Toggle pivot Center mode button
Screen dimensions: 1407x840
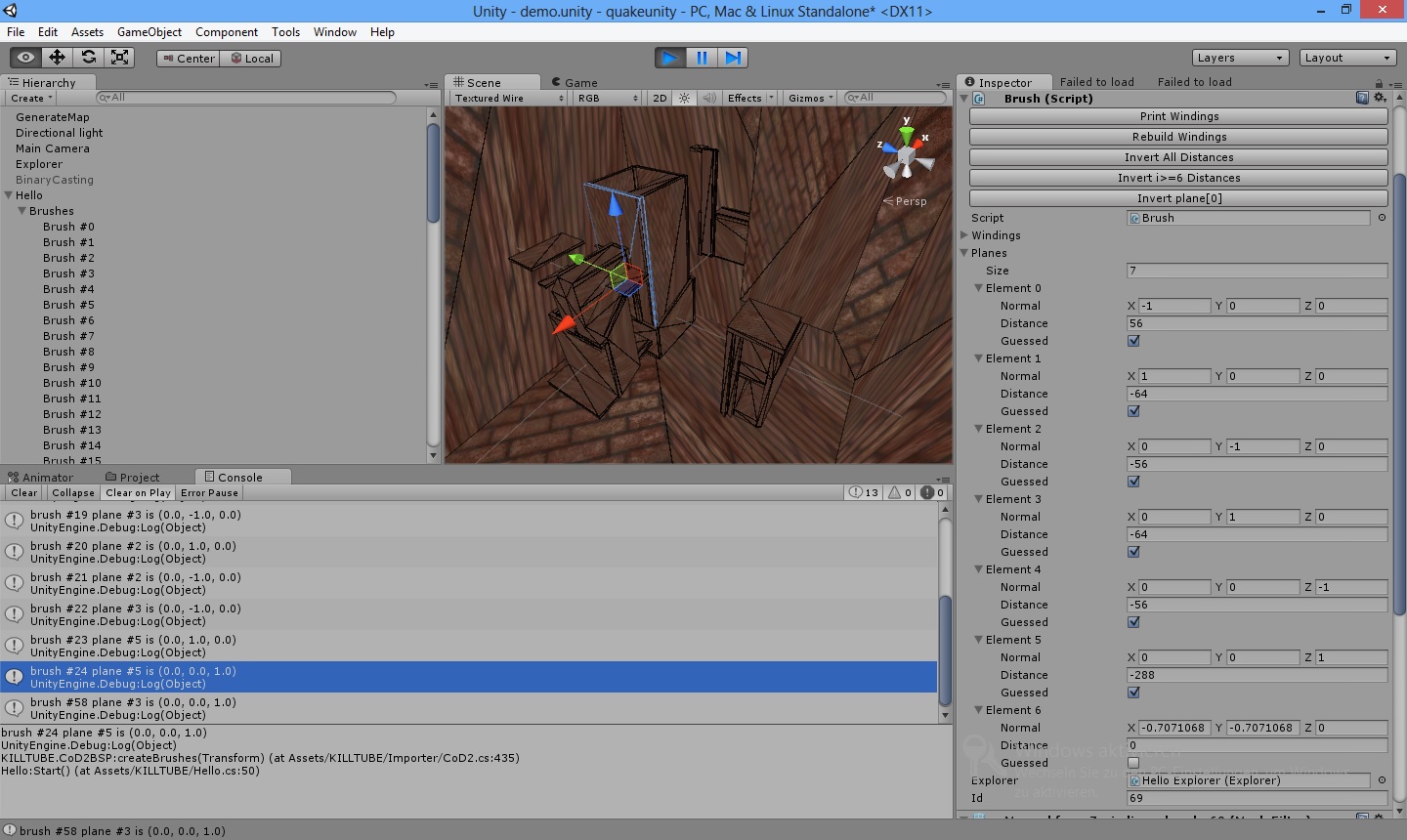point(189,59)
